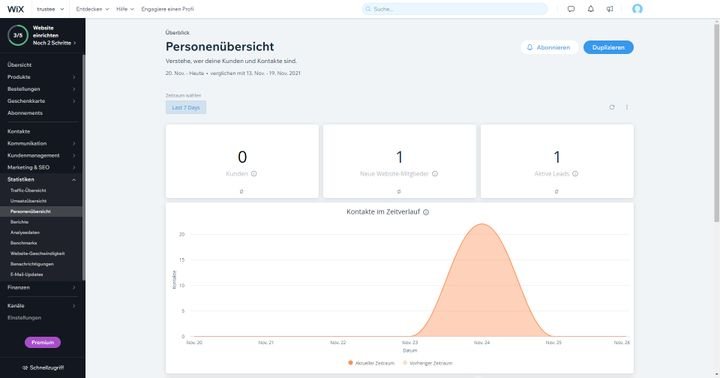The height and width of the screenshot is (378, 720).
Task: Open Berichte in sidebar
Action: [19, 222]
